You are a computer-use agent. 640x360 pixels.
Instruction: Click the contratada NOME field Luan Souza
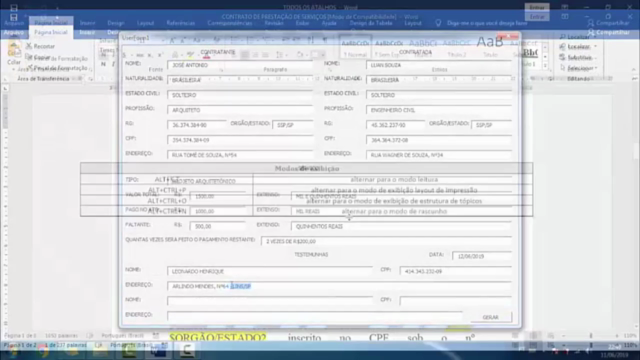point(439,65)
